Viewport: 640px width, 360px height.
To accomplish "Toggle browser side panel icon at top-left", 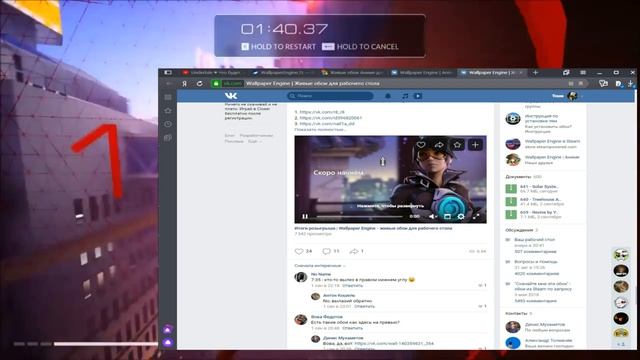I will click(168, 73).
